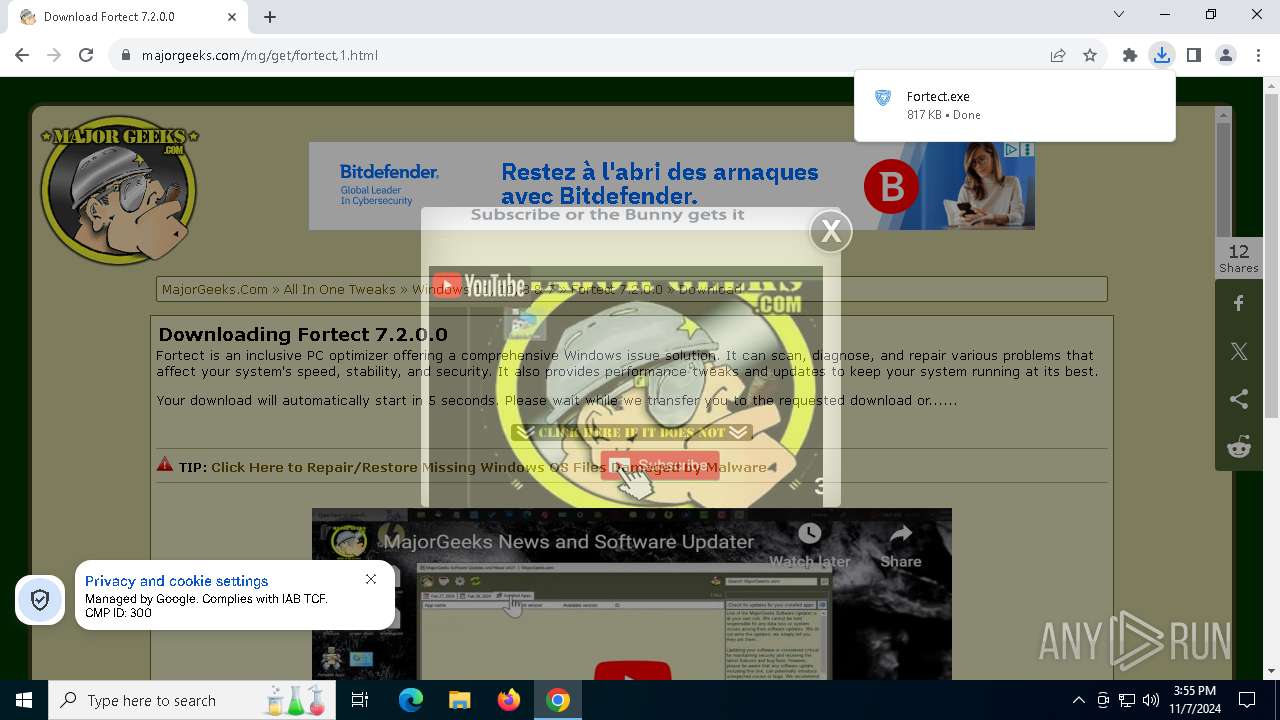Screen dimensions: 1280x720
Task: Open the Chrome profile avatar
Action: click(1226, 55)
